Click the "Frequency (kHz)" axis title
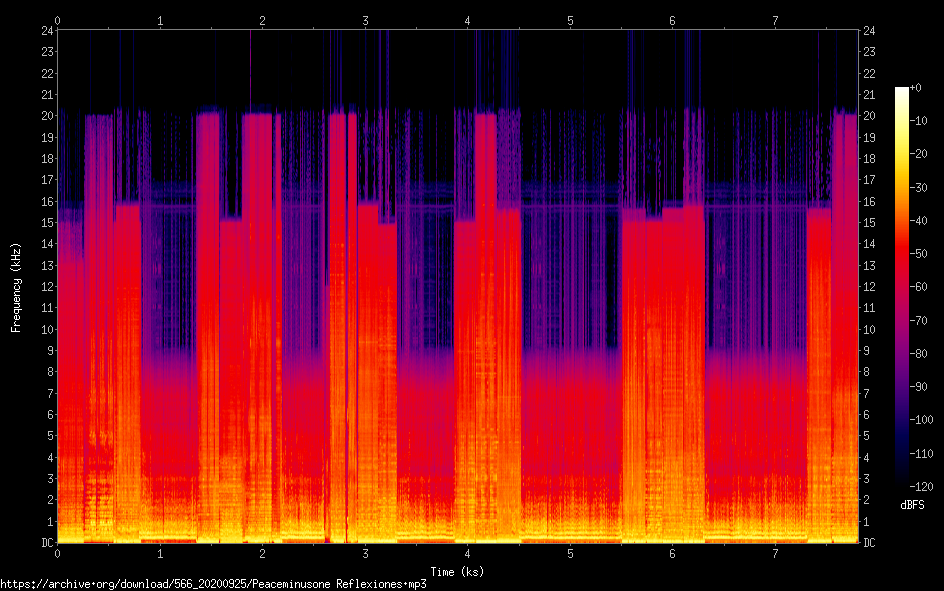 pos(16,288)
